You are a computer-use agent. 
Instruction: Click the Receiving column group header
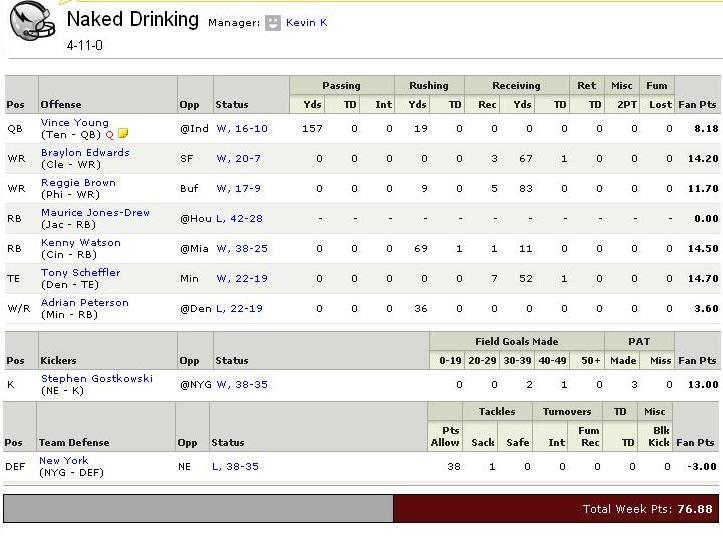516,85
